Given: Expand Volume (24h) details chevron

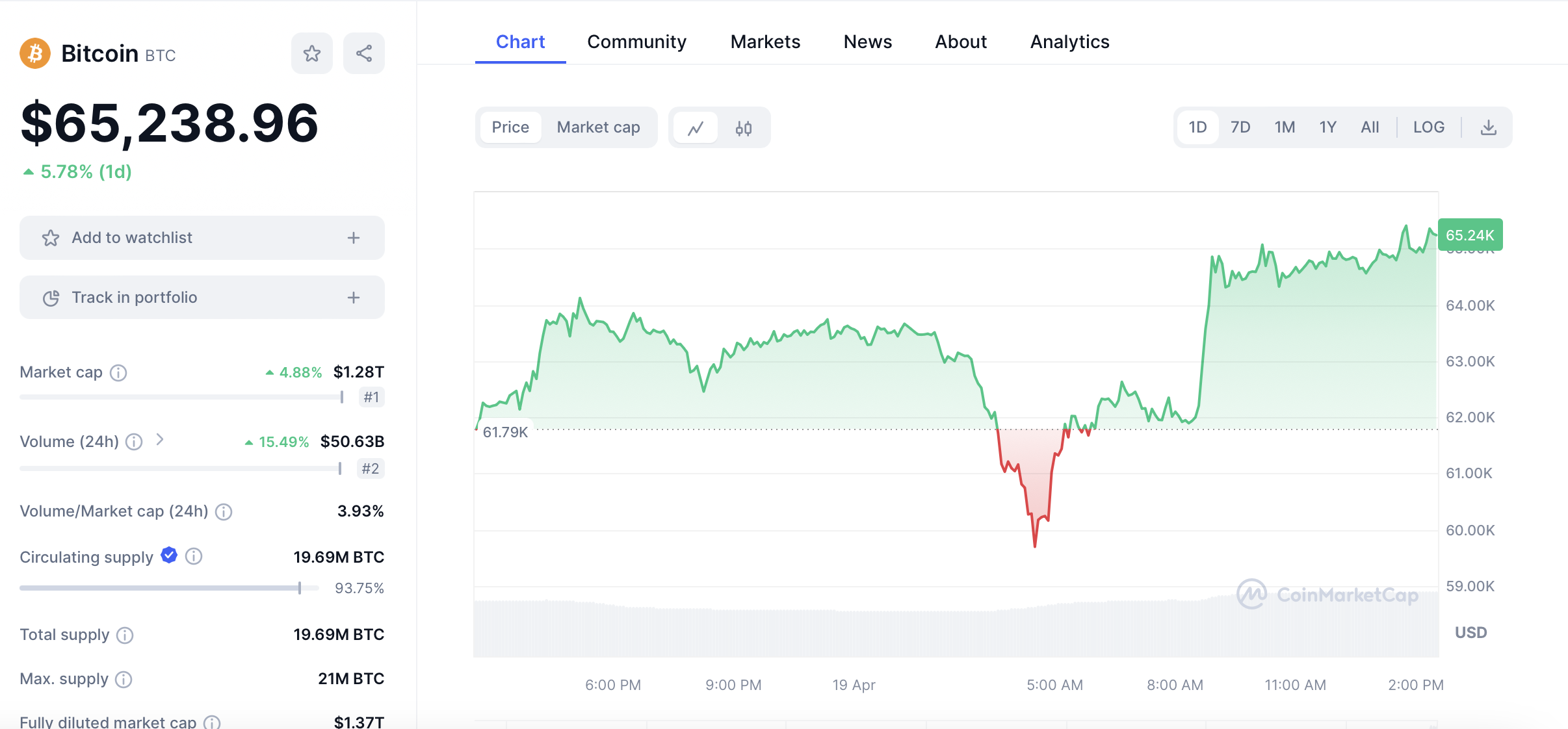Looking at the screenshot, I should pyautogui.click(x=160, y=441).
